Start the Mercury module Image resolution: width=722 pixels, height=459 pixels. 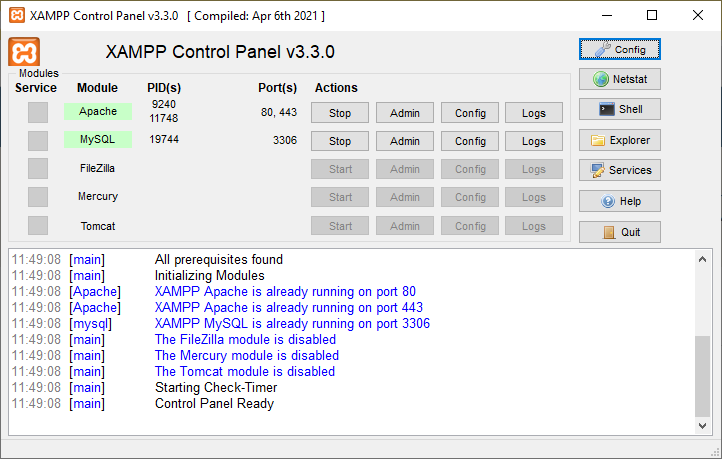click(340, 197)
